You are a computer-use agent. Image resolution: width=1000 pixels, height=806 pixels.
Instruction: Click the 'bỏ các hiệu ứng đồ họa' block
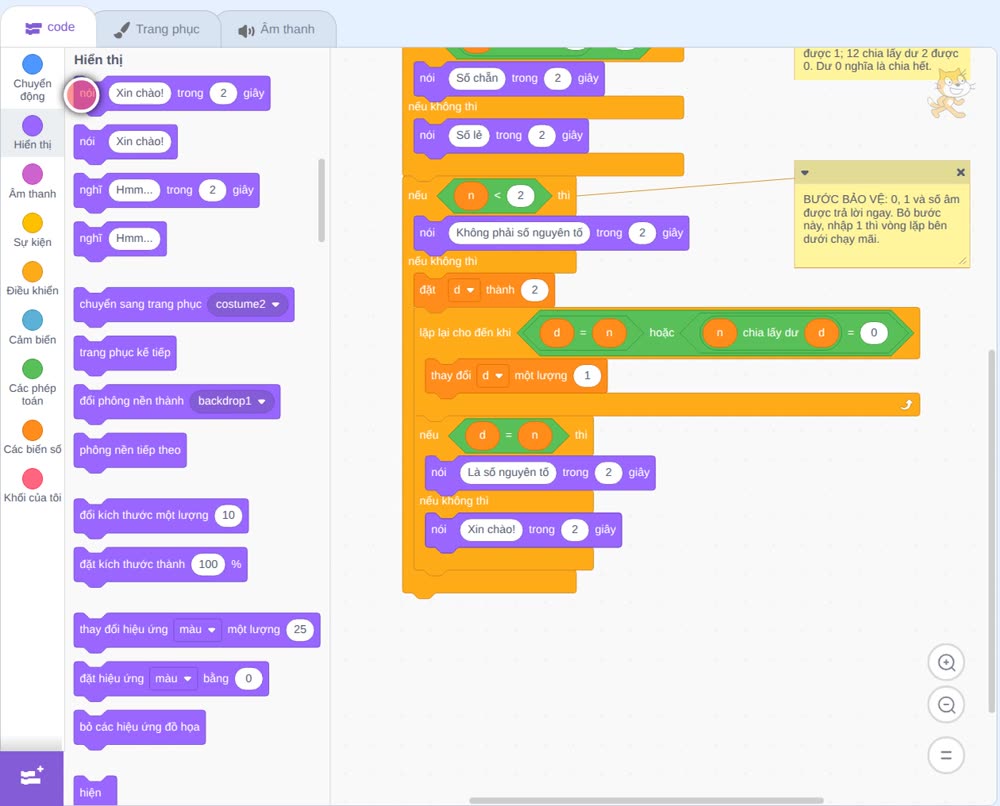(x=140, y=728)
